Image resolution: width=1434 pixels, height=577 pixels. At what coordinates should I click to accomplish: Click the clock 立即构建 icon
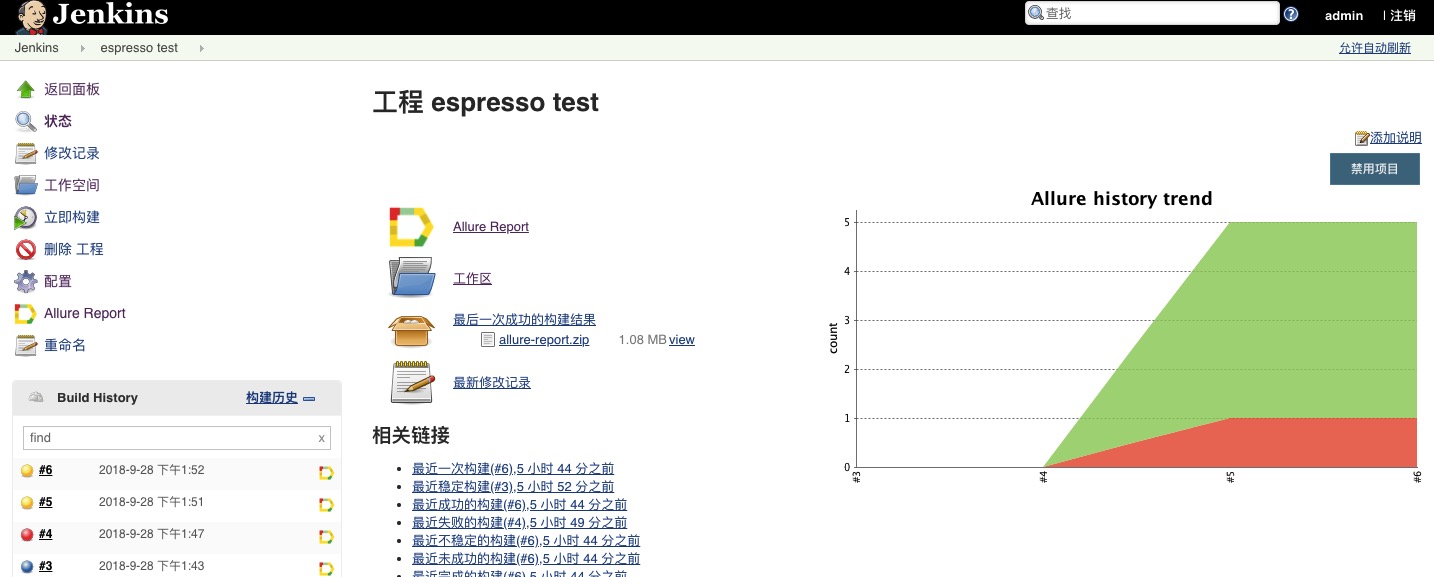[x=26, y=217]
